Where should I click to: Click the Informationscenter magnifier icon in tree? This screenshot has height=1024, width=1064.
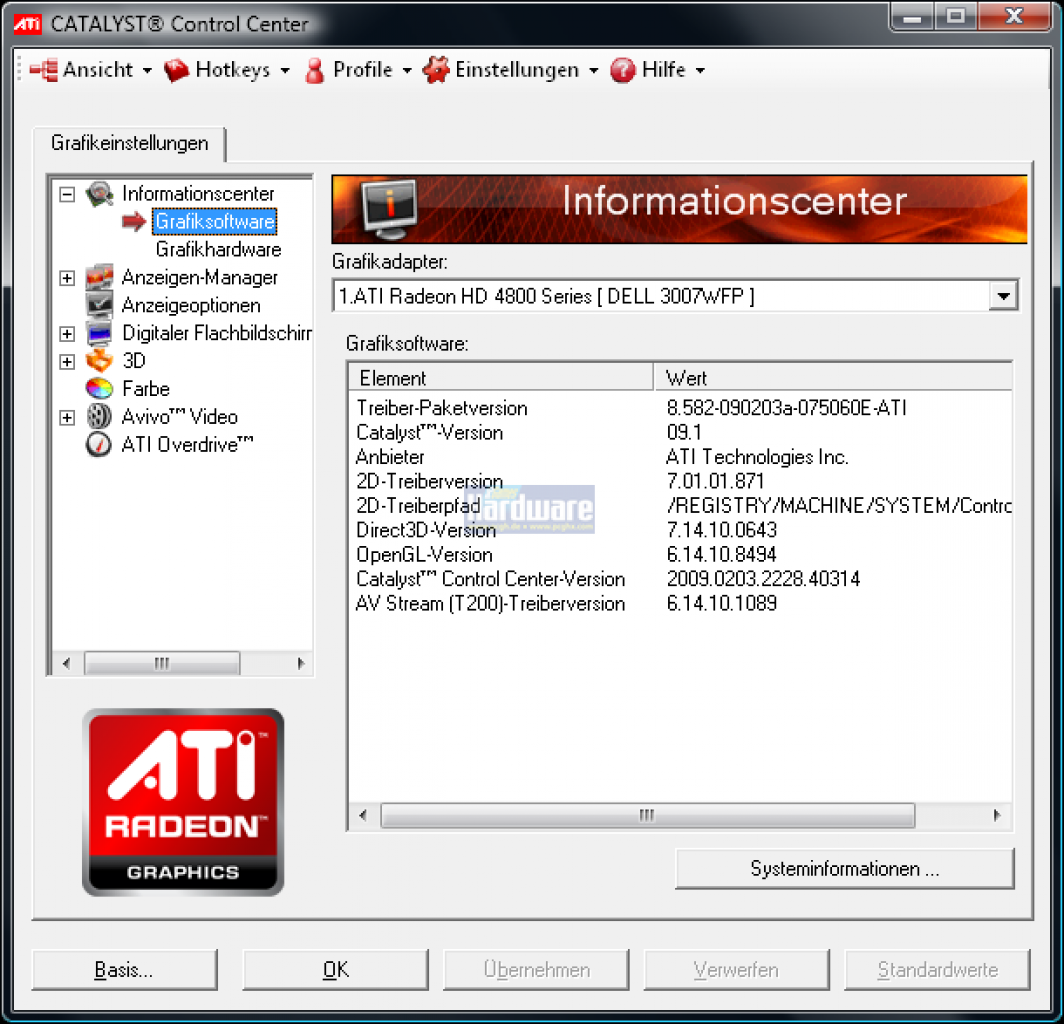(x=99, y=195)
